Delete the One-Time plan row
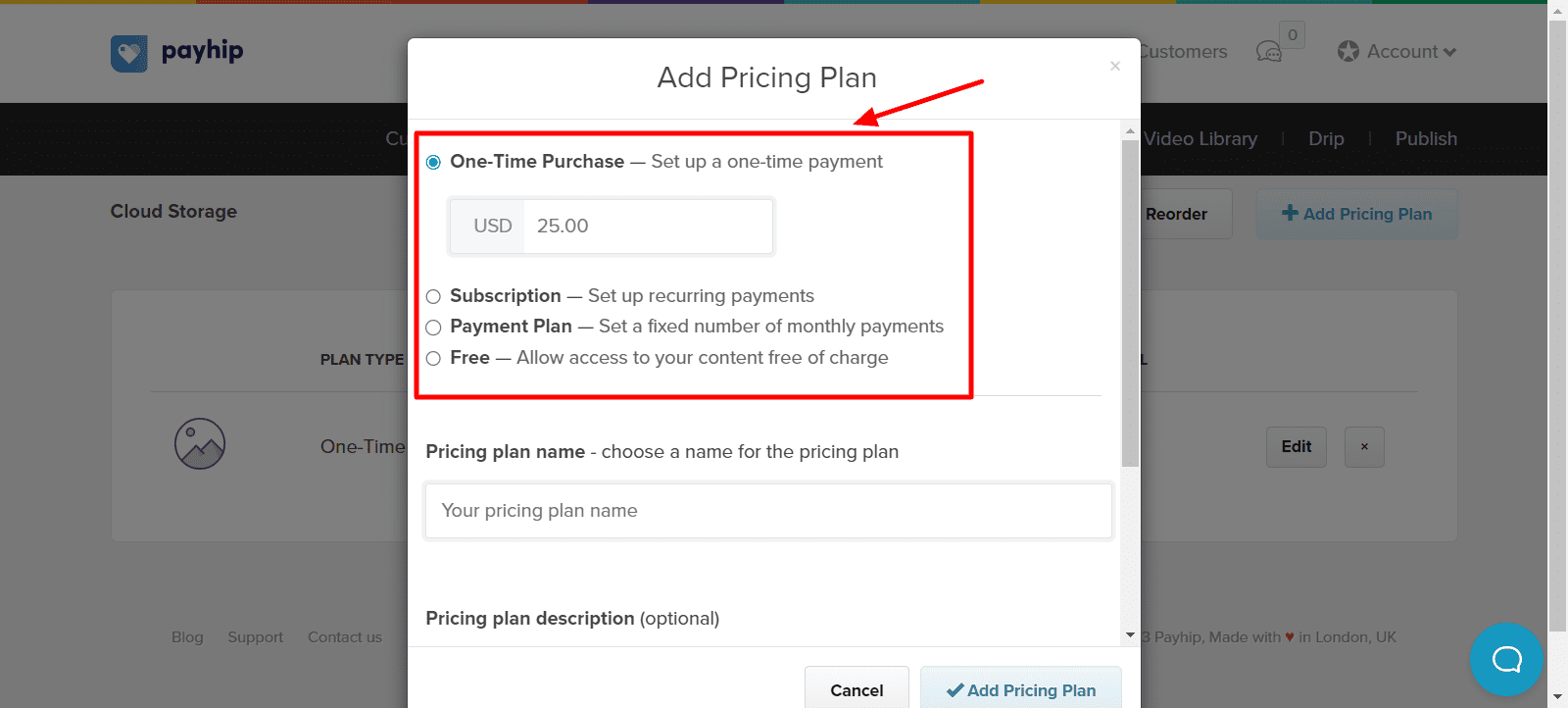The height and width of the screenshot is (708, 1568). click(1364, 447)
